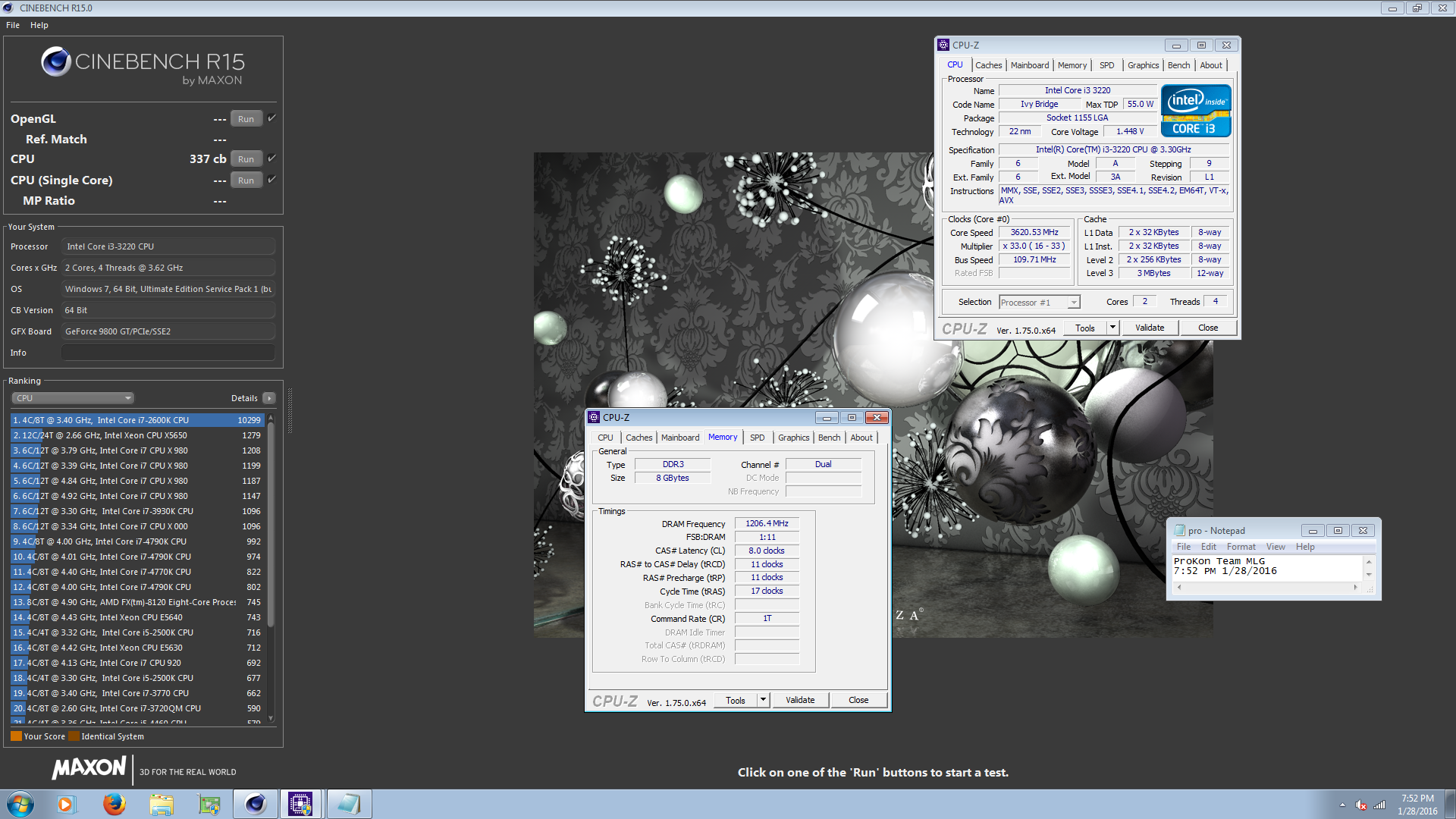Screen dimensions: 1456x819
Task: Show hidden tray icons arrow
Action: 1342,805
